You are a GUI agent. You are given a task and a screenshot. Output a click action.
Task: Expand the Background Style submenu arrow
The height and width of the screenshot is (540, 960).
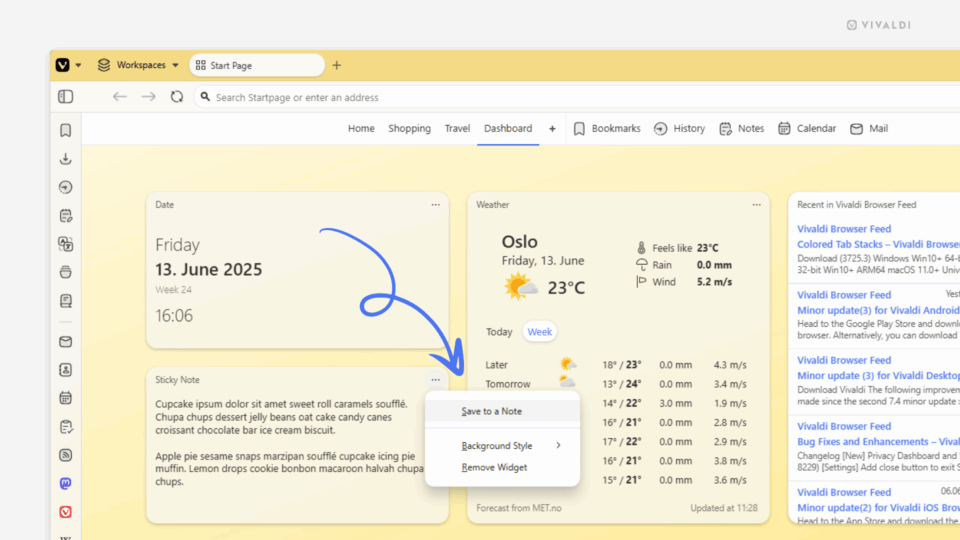click(x=558, y=445)
